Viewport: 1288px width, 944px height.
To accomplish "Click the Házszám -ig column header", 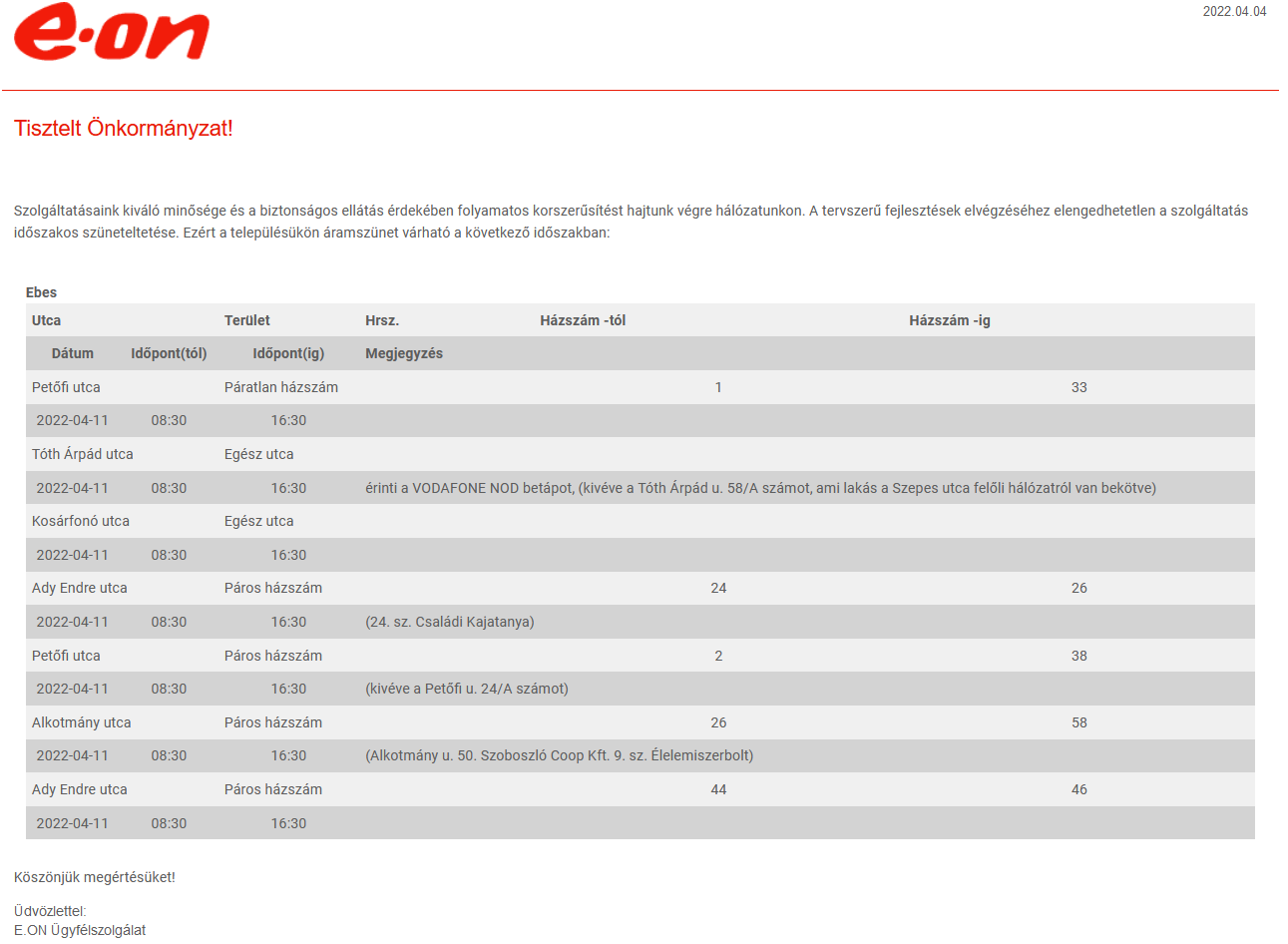I will coord(949,320).
